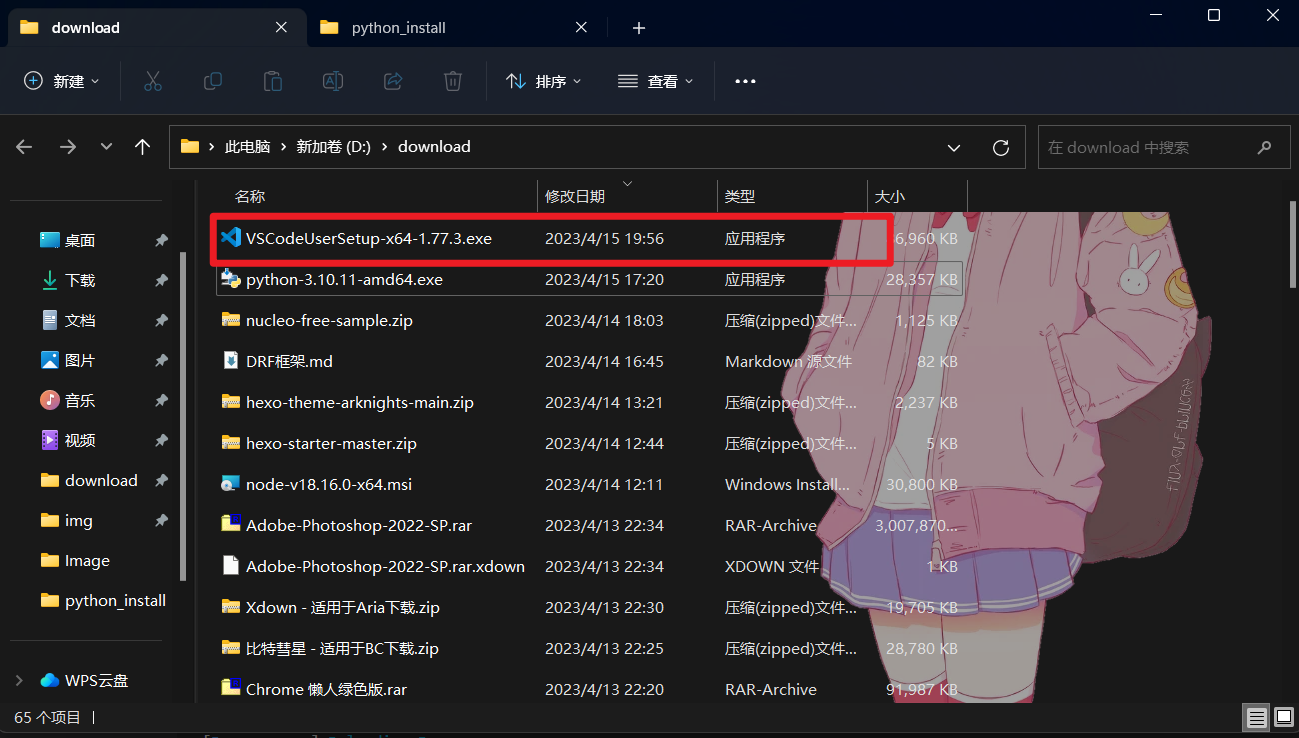Image resolution: width=1299 pixels, height=738 pixels.
Task: Sort files by 修改日期 column header
Action: tap(575, 197)
